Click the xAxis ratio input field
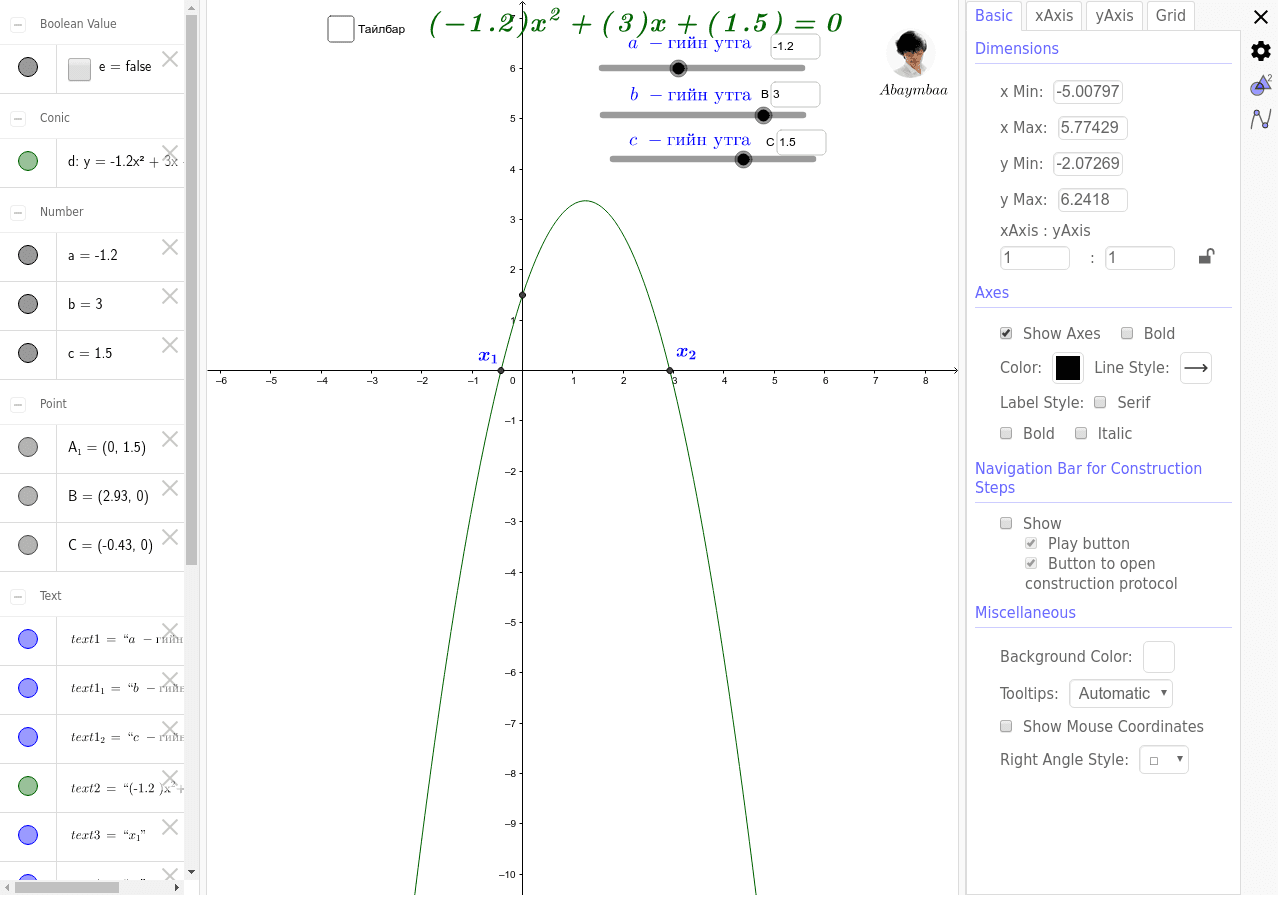1280x897 pixels. (1035, 258)
